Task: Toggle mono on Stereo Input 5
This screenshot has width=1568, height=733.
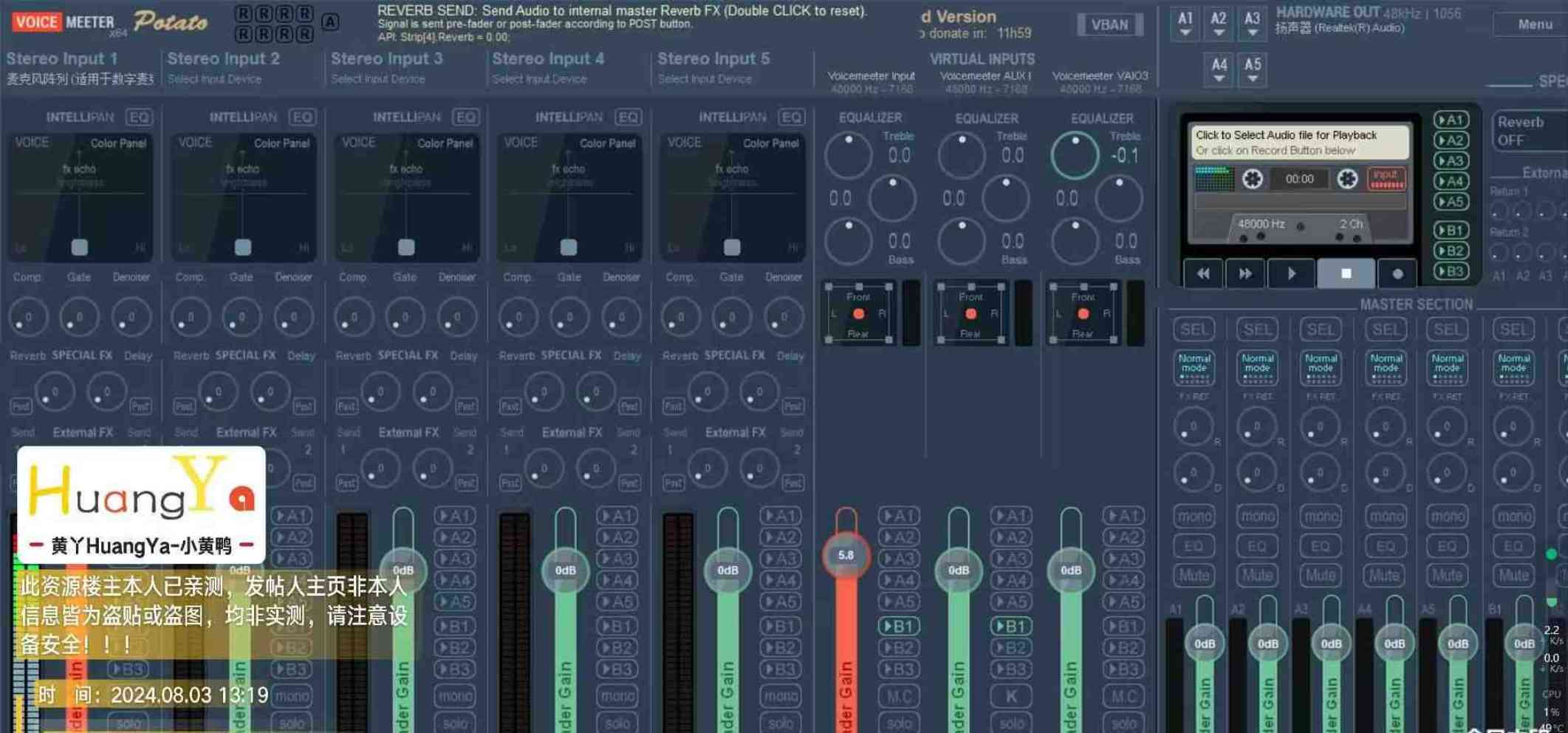Action: pyautogui.click(x=781, y=696)
